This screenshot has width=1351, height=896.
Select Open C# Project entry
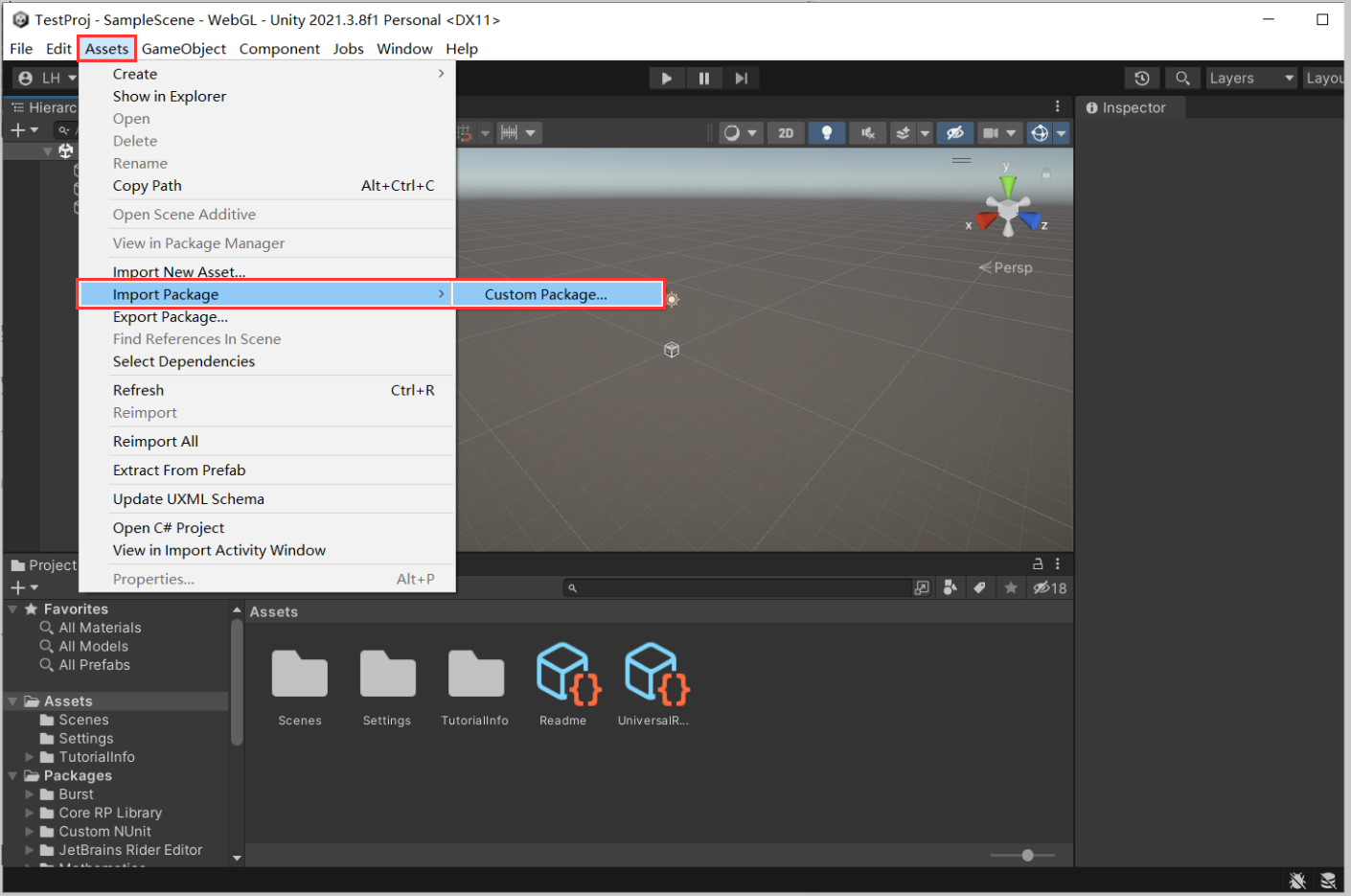[266, 528]
